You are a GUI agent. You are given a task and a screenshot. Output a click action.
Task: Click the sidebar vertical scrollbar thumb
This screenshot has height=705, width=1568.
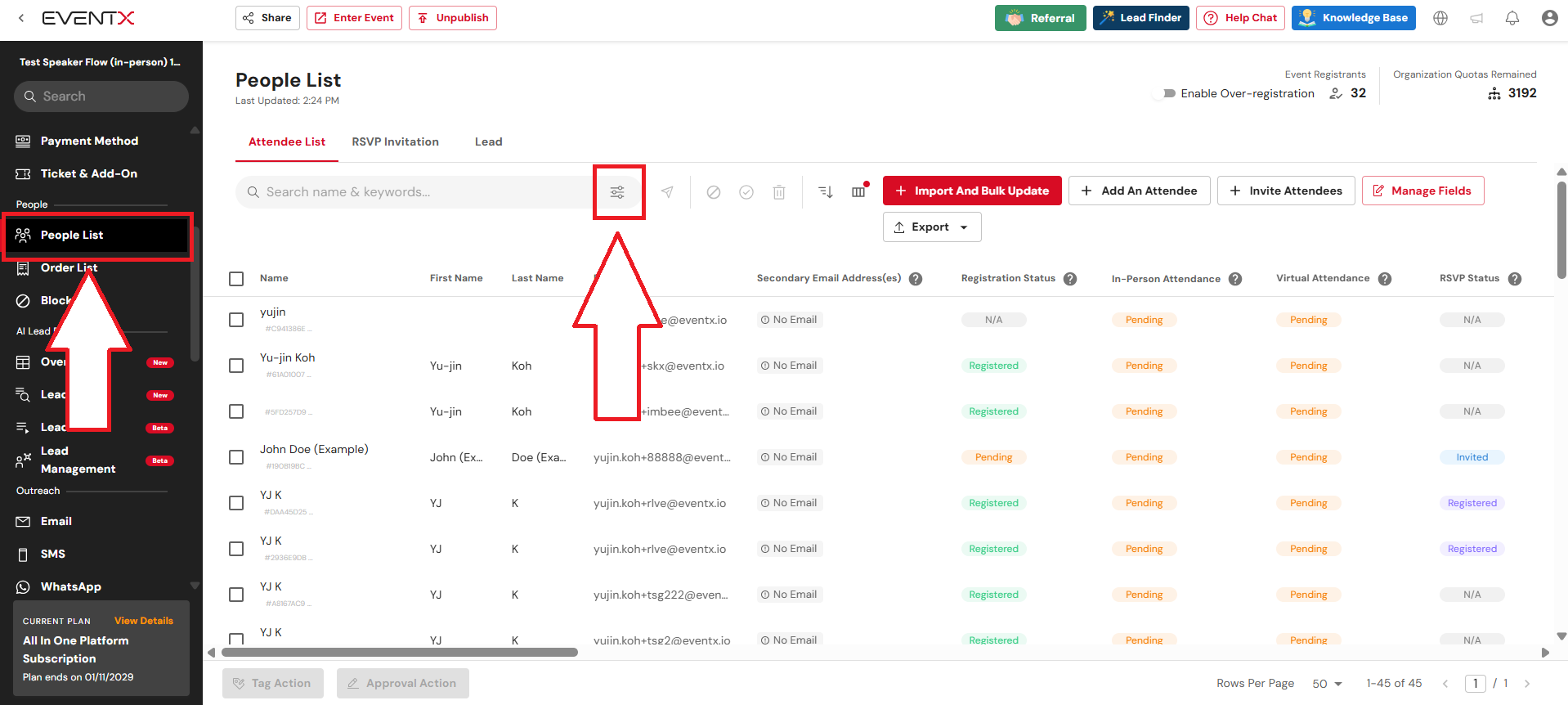(195, 294)
